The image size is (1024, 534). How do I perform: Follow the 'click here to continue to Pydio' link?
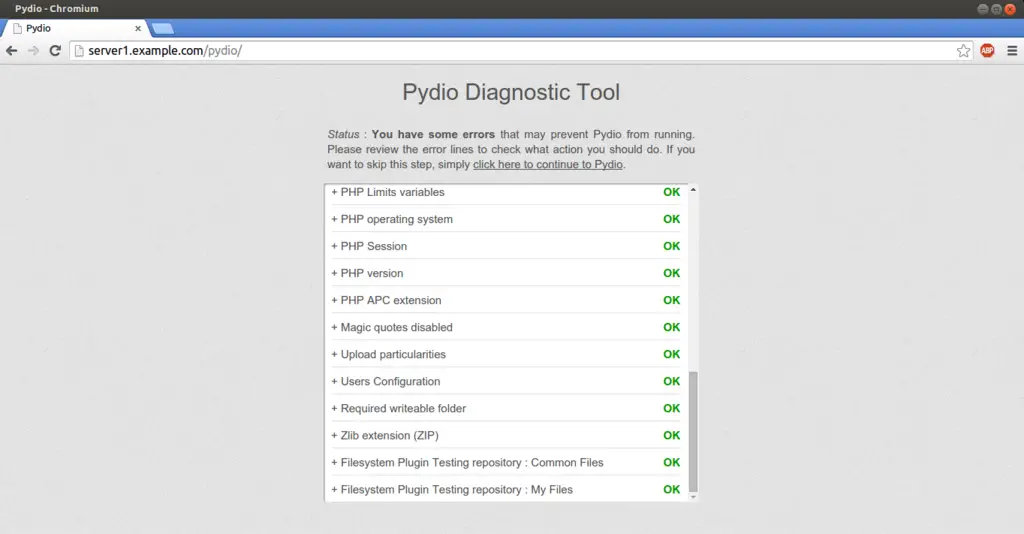tap(547, 165)
